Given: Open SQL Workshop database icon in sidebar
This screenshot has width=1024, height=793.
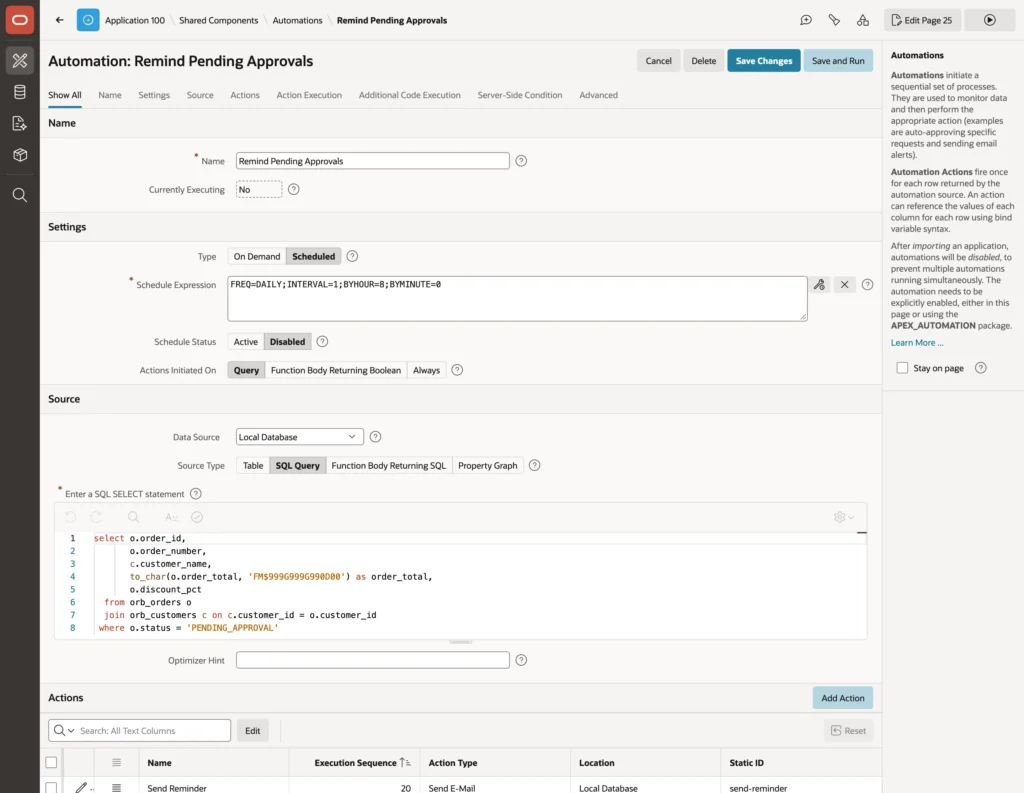Looking at the screenshot, I should tap(20, 92).
